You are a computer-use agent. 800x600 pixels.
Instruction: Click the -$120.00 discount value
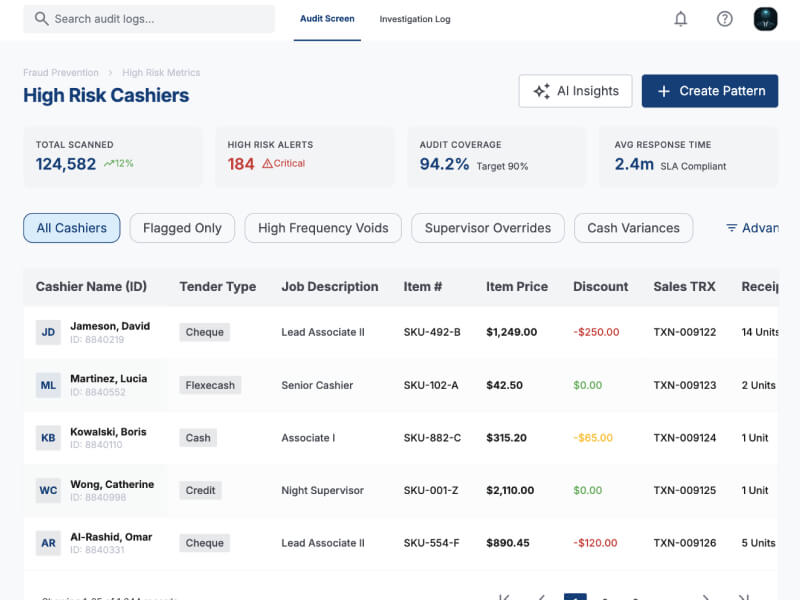tap(595, 543)
